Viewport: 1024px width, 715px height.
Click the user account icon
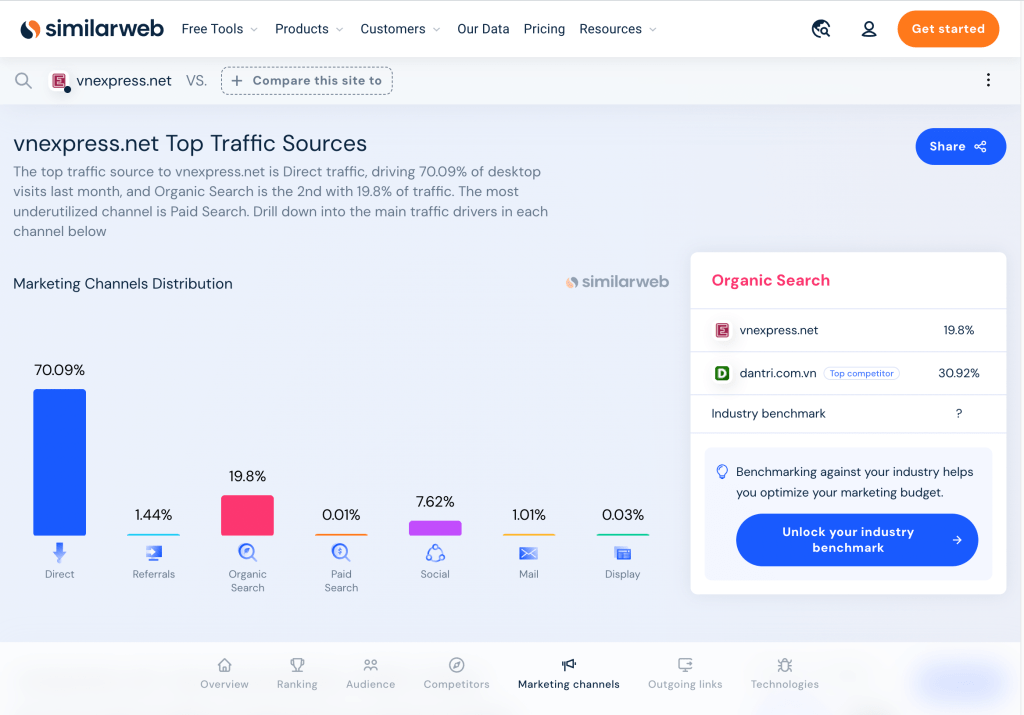(869, 29)
